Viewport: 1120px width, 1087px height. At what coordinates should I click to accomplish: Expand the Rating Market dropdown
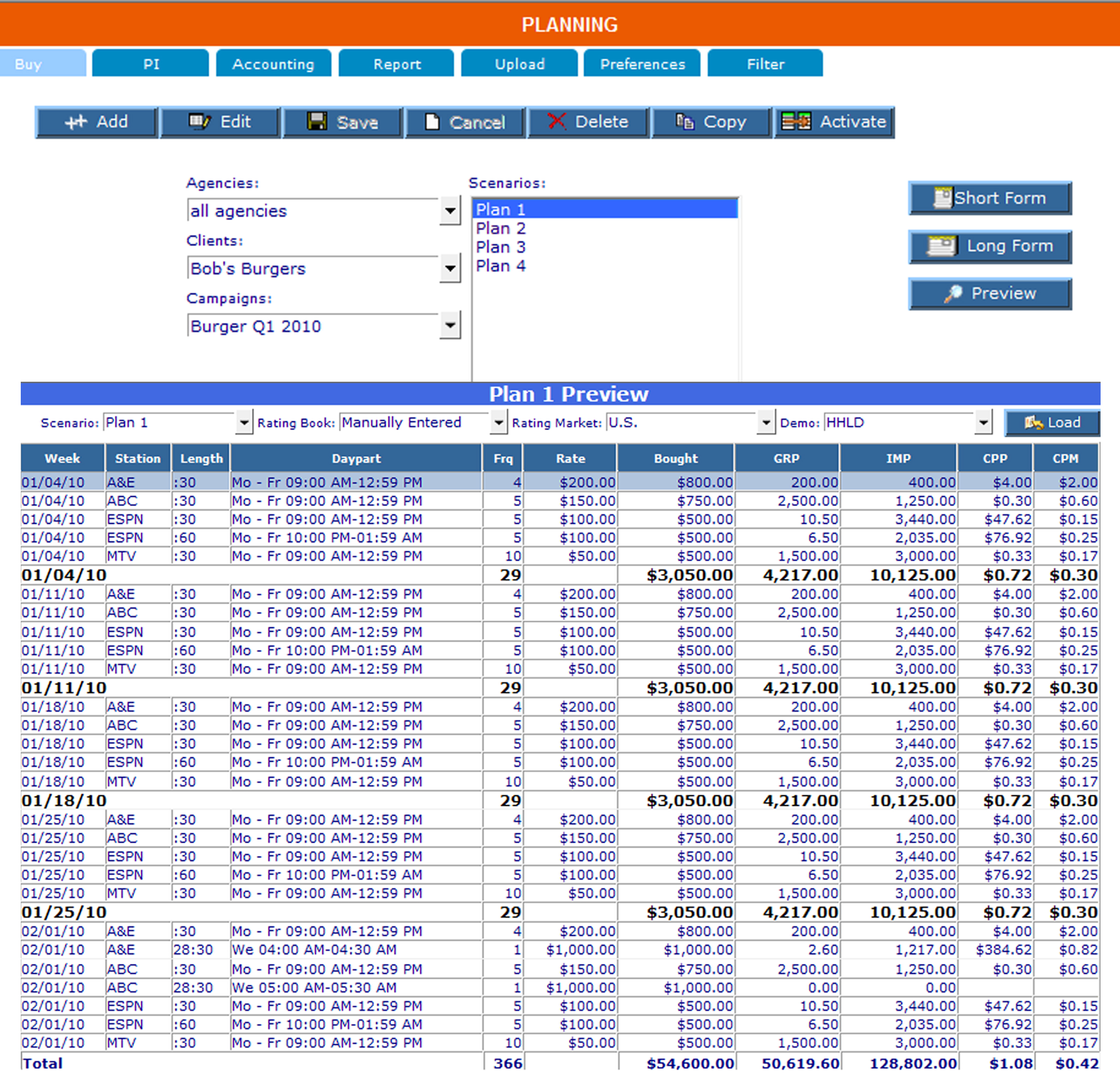pos(766,423)
